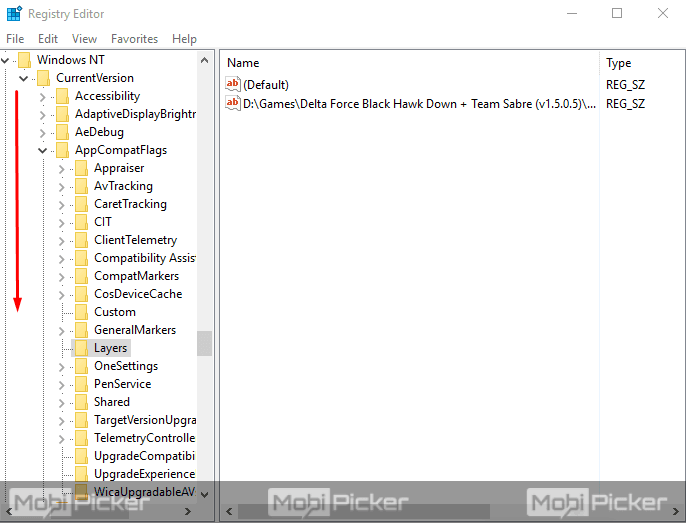Click the AeDebug folder icon
The width and height of the screenshot is (686, 523).
63,132
